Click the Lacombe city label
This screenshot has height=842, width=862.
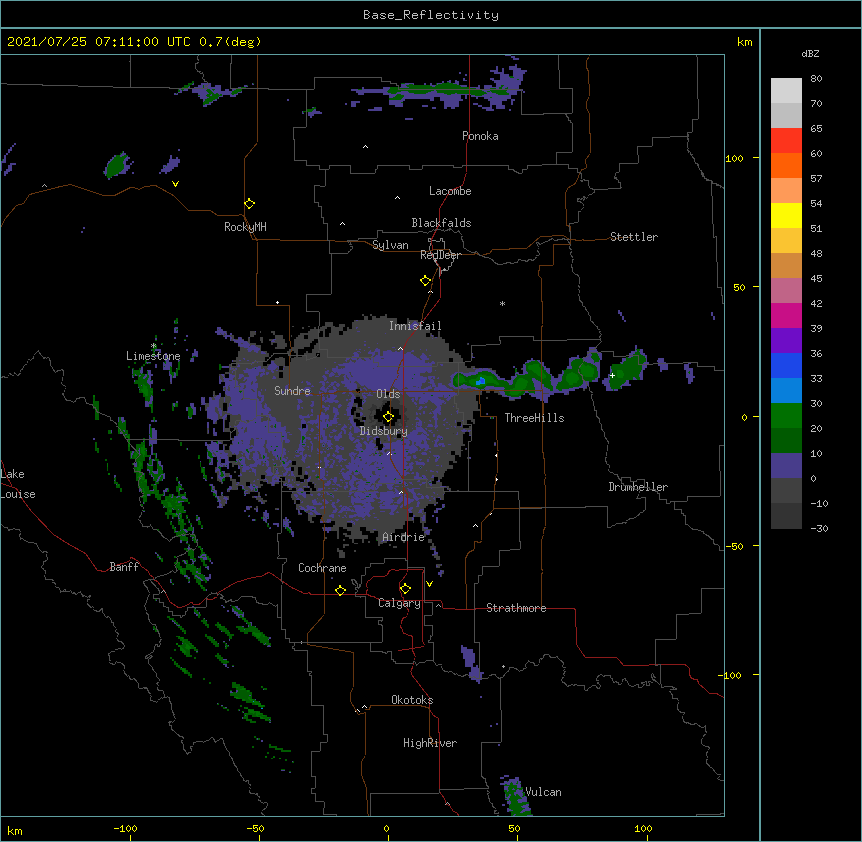(450, 191)
